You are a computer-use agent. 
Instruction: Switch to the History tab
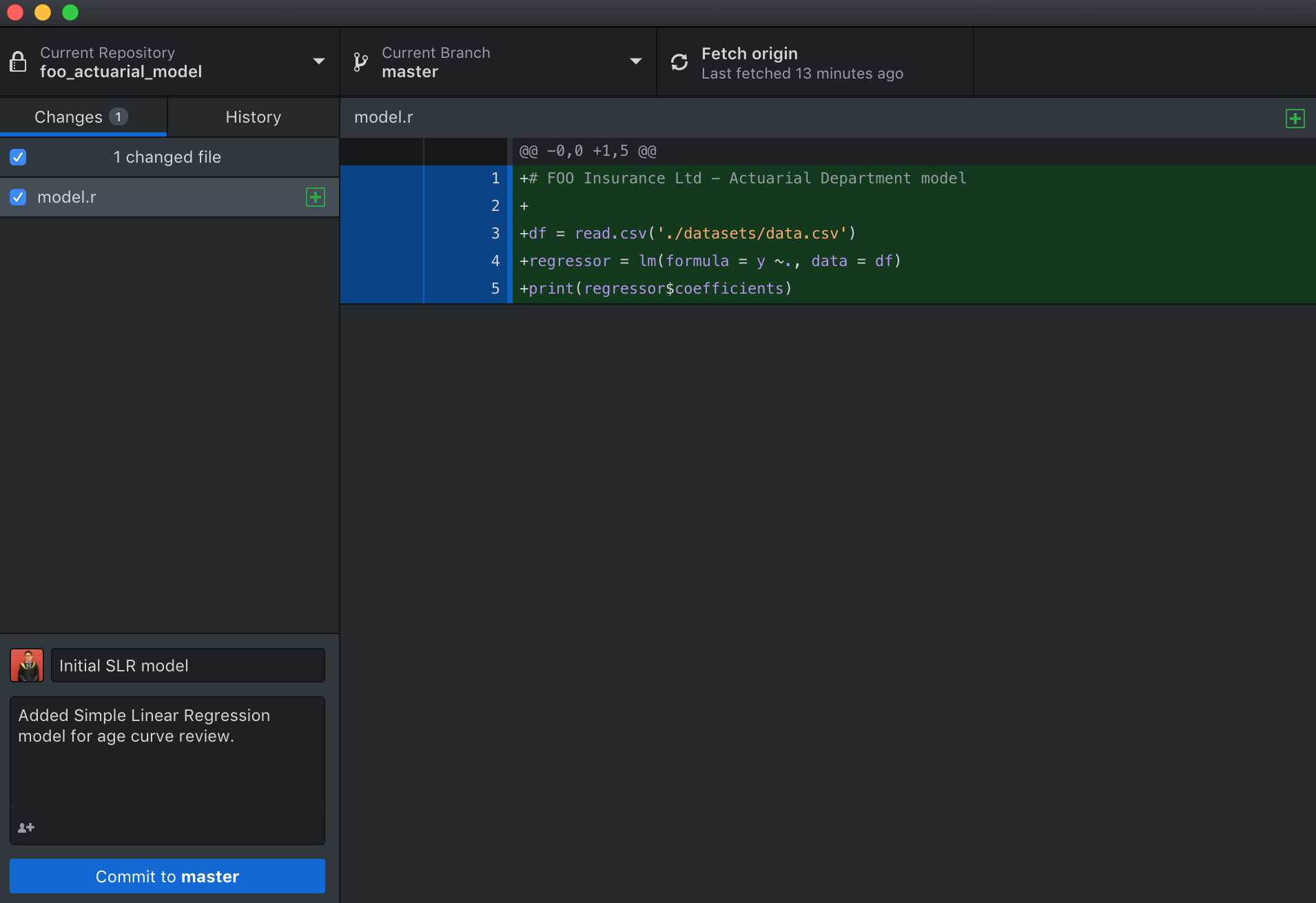click(253, 116)
